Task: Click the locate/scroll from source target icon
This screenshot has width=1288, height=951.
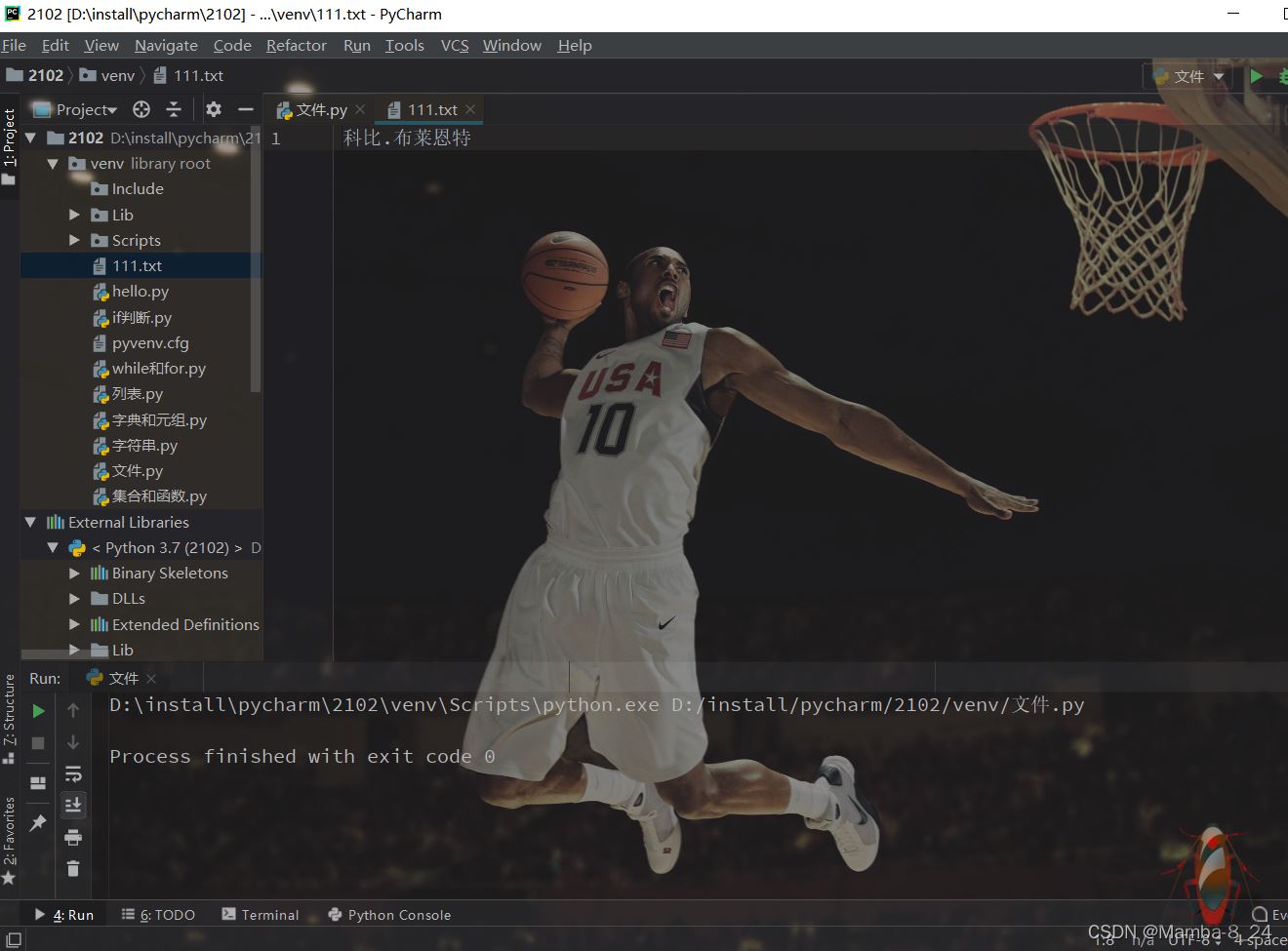Action: click(x=141, y=109)
